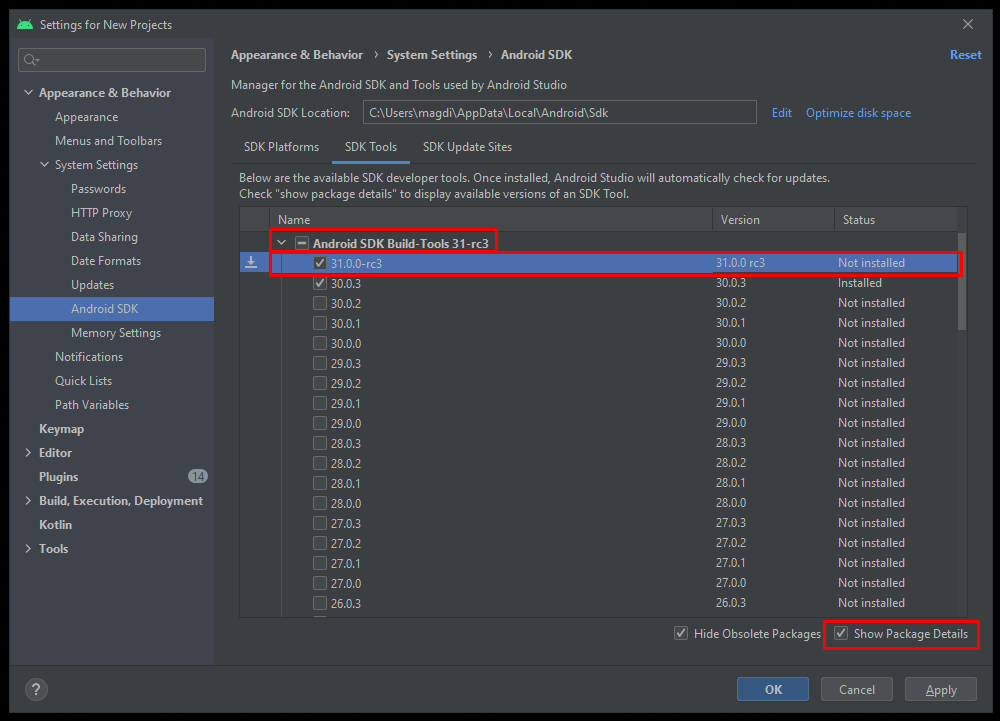Toggle the Android SDK Build-Tools group checkbox
Image resolution: width=1000 pixels, height=721 pixels.
(302, 243)
